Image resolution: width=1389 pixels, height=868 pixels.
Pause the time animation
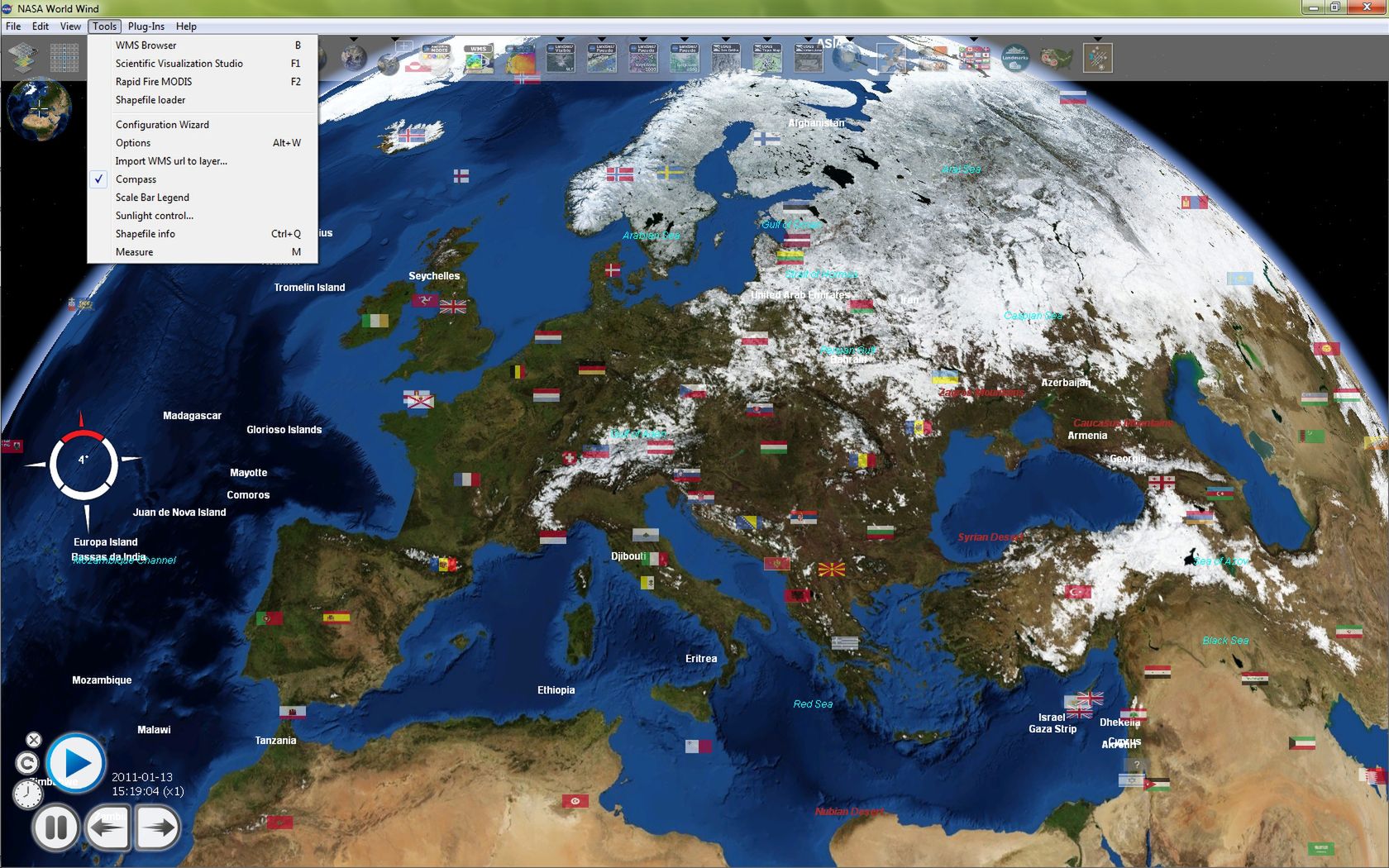[x=56, y=827]
